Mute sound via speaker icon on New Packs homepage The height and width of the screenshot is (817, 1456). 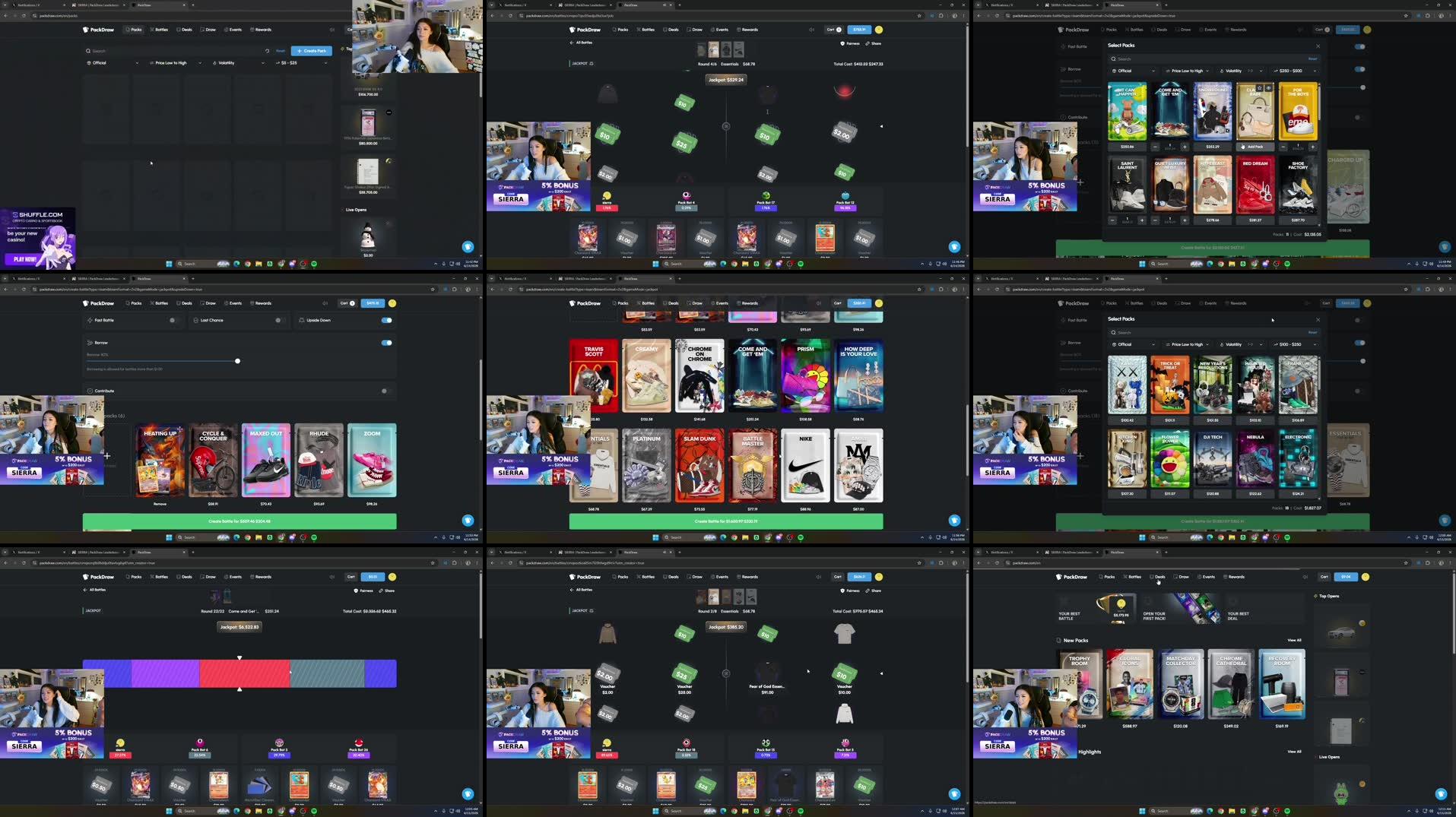1305,577
